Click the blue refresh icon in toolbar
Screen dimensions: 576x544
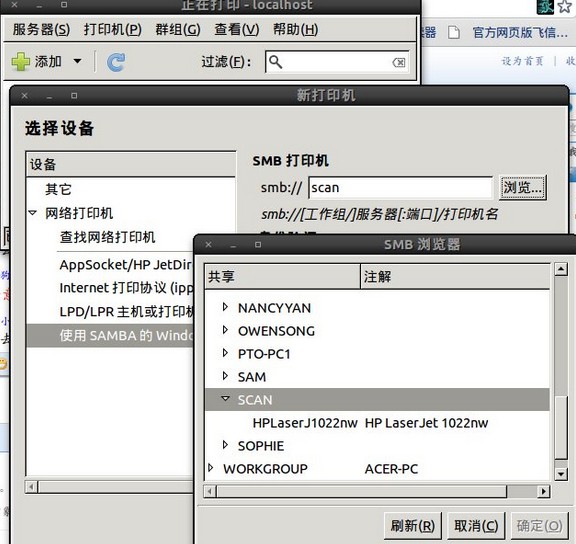[116, 62]
